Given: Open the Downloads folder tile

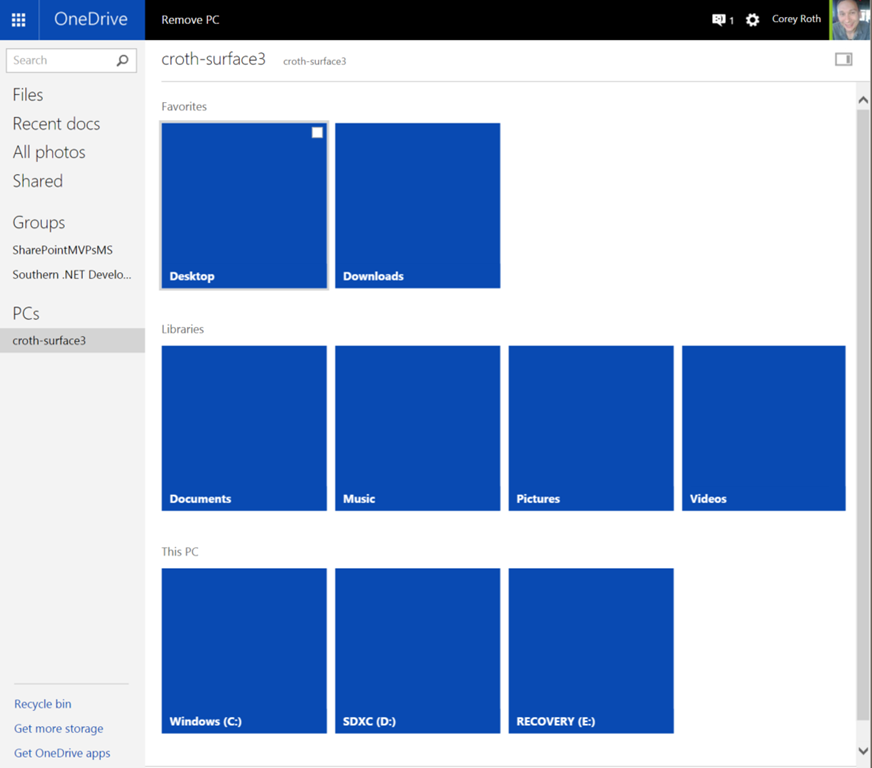Looking at the screenshot, I should click(x=418, y=206).
